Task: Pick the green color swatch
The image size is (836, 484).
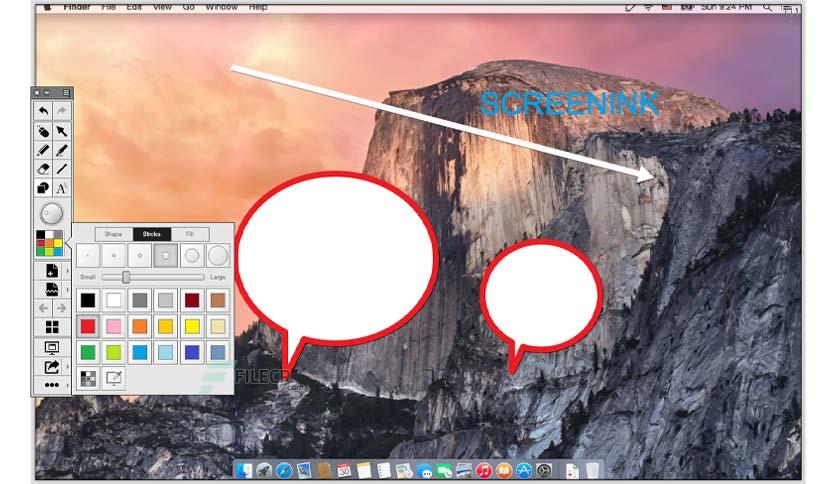Action: (88, 352)
